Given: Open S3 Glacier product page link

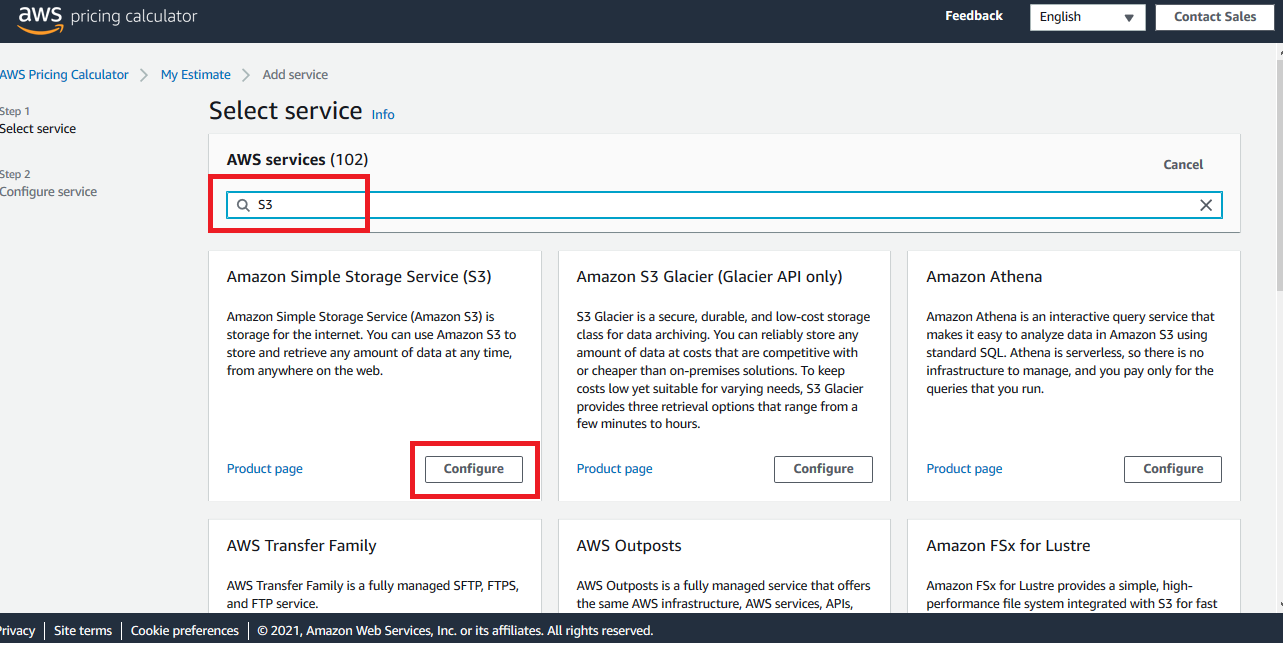Looking at the screenshot, I should (615, 469).
